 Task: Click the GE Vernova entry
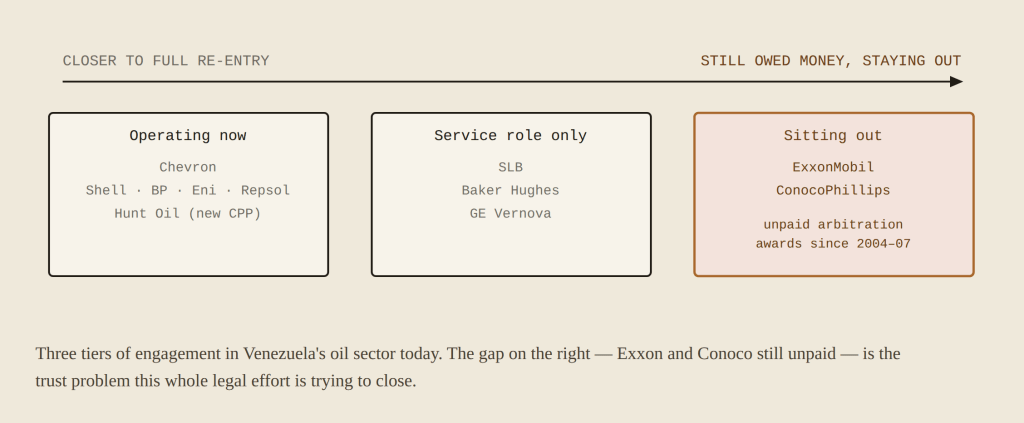(x=511, y=213)
